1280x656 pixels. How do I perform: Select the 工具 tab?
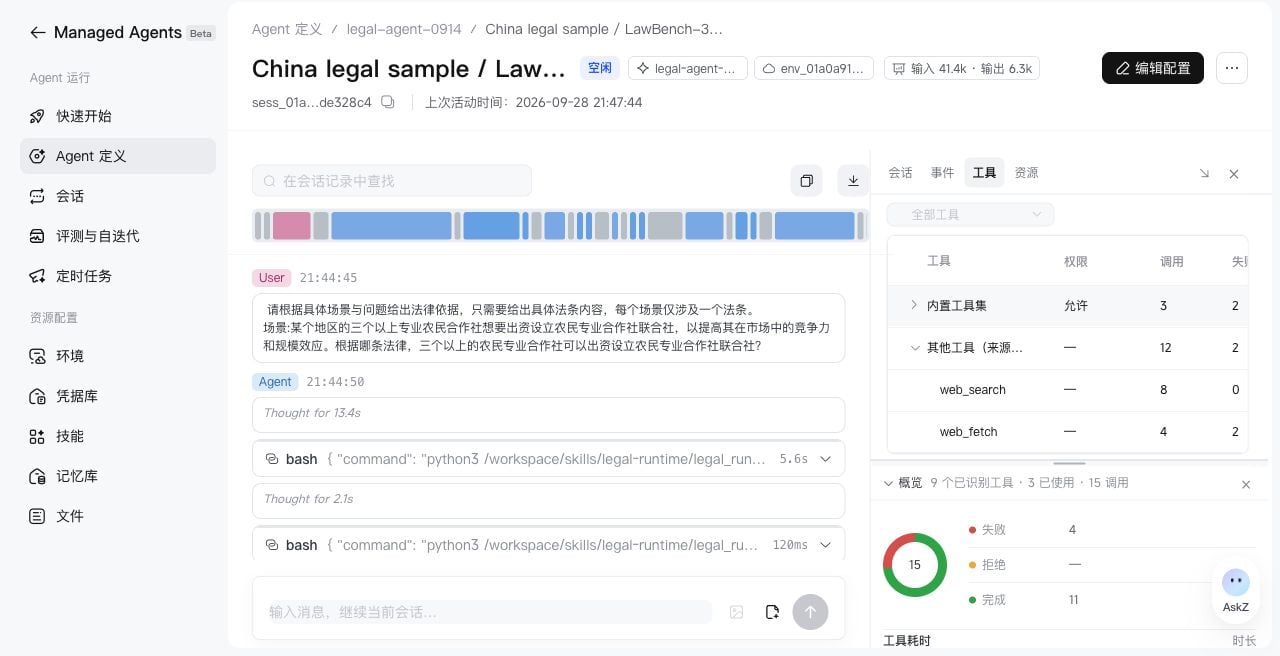pos(984,172)
